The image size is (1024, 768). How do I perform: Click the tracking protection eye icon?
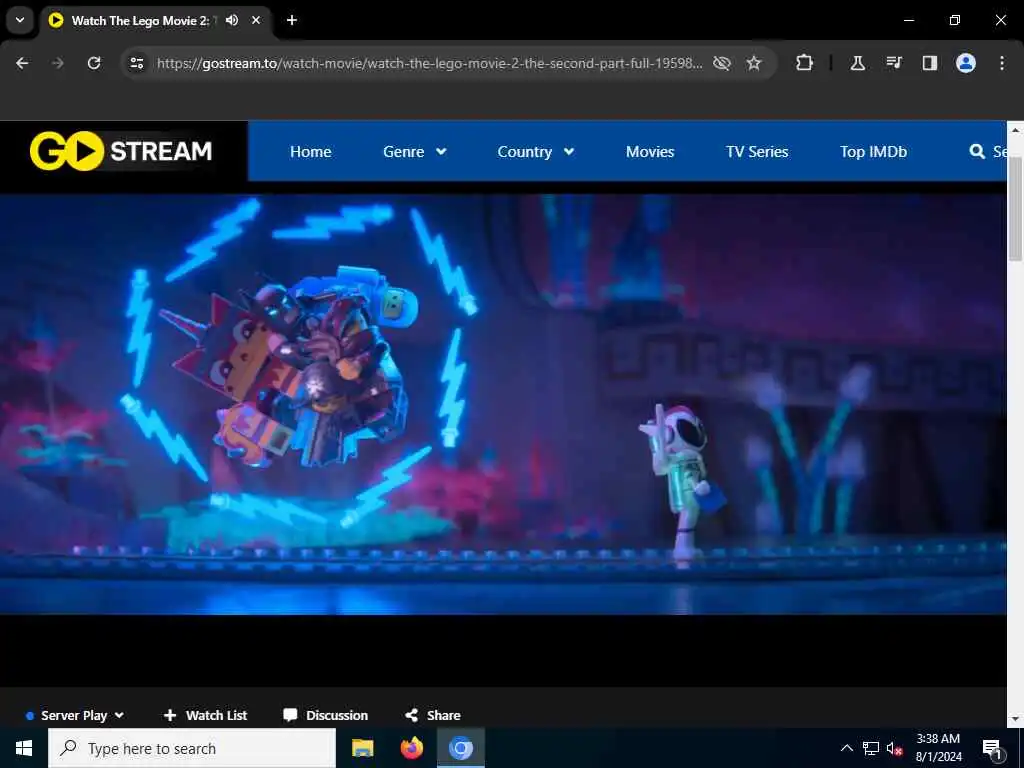[x=722, y=63]
